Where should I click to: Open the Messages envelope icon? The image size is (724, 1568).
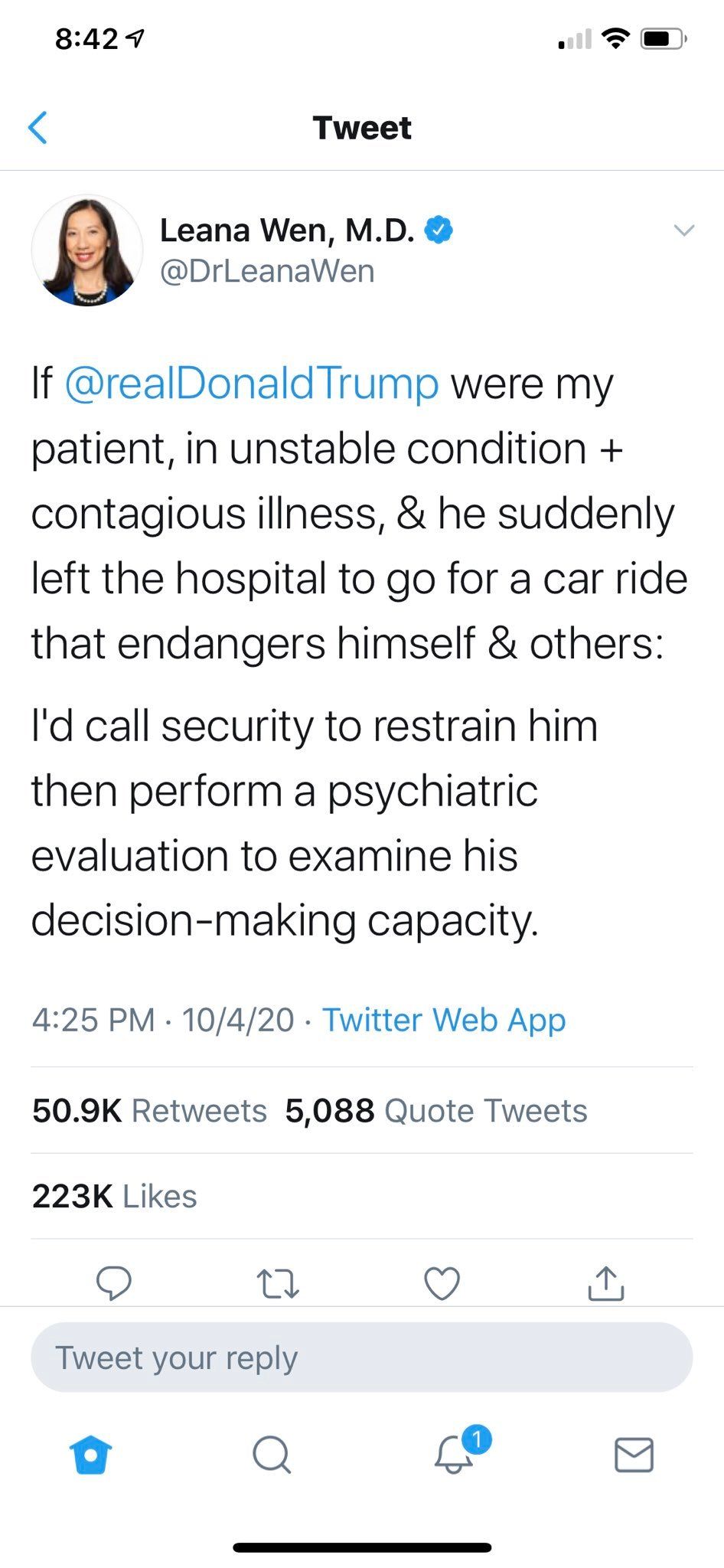[634, 1455]
